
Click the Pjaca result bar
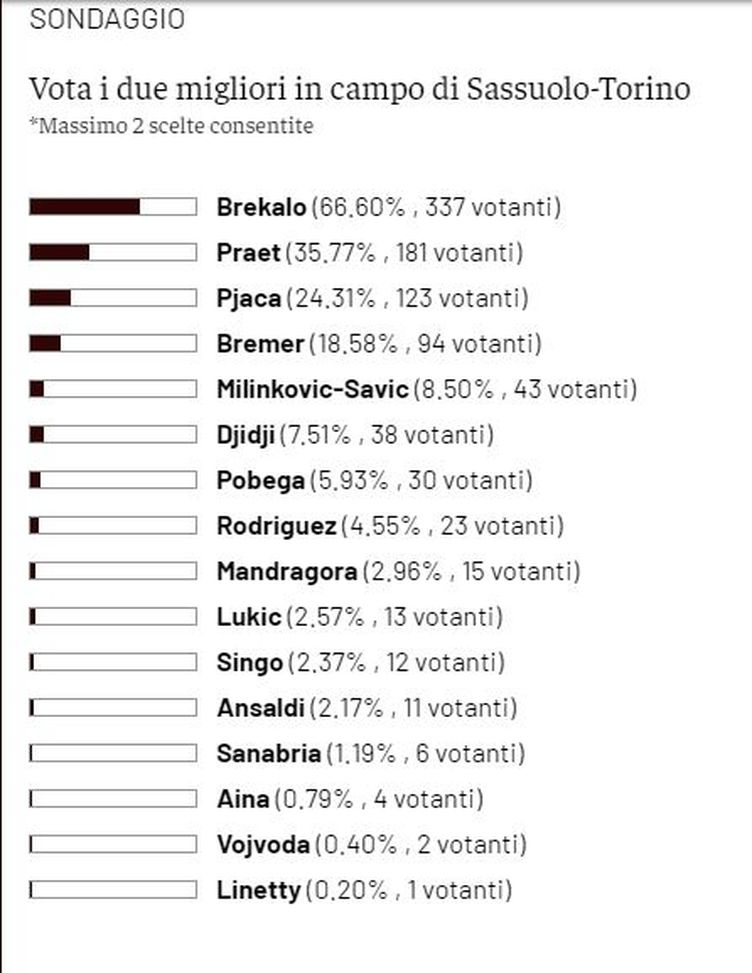[113, 298]
